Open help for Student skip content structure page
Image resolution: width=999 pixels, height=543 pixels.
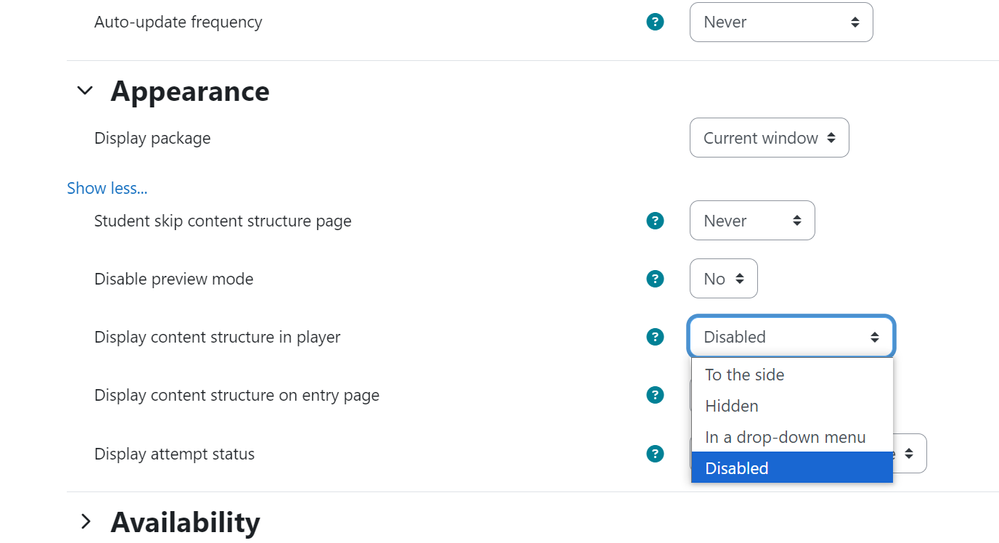[655, 221]
